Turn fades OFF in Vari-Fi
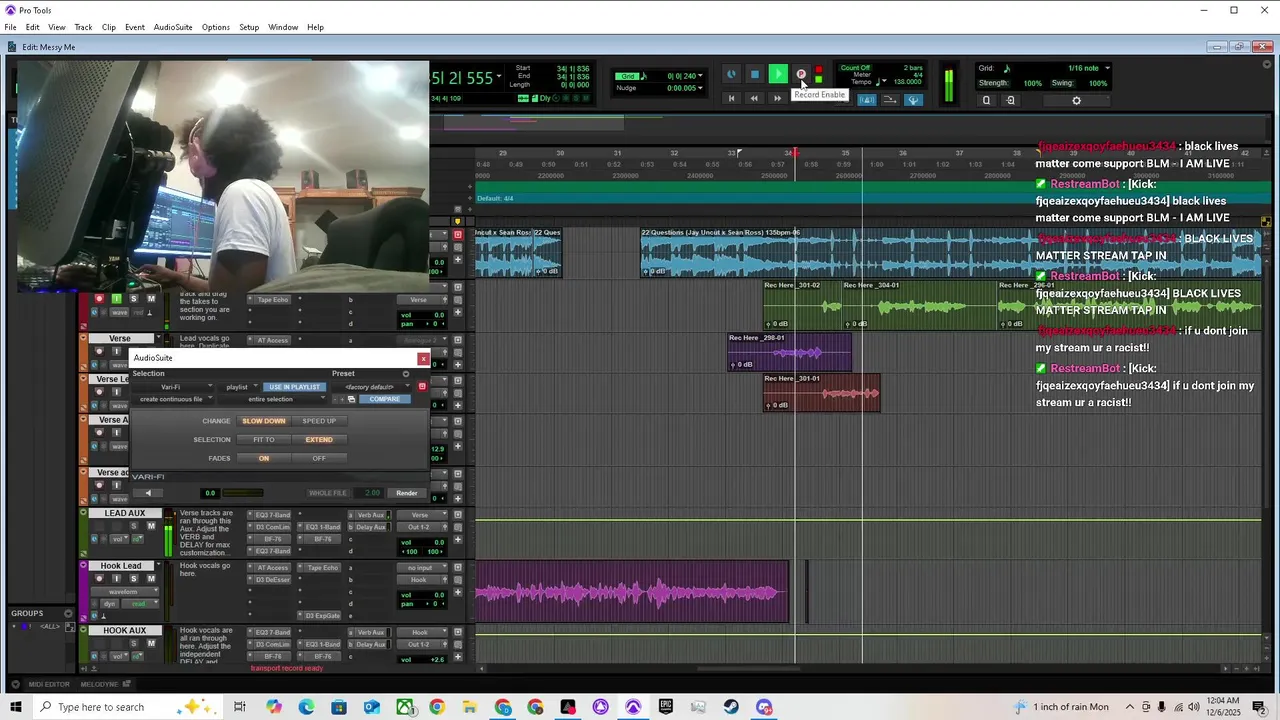 coord(319,458)
